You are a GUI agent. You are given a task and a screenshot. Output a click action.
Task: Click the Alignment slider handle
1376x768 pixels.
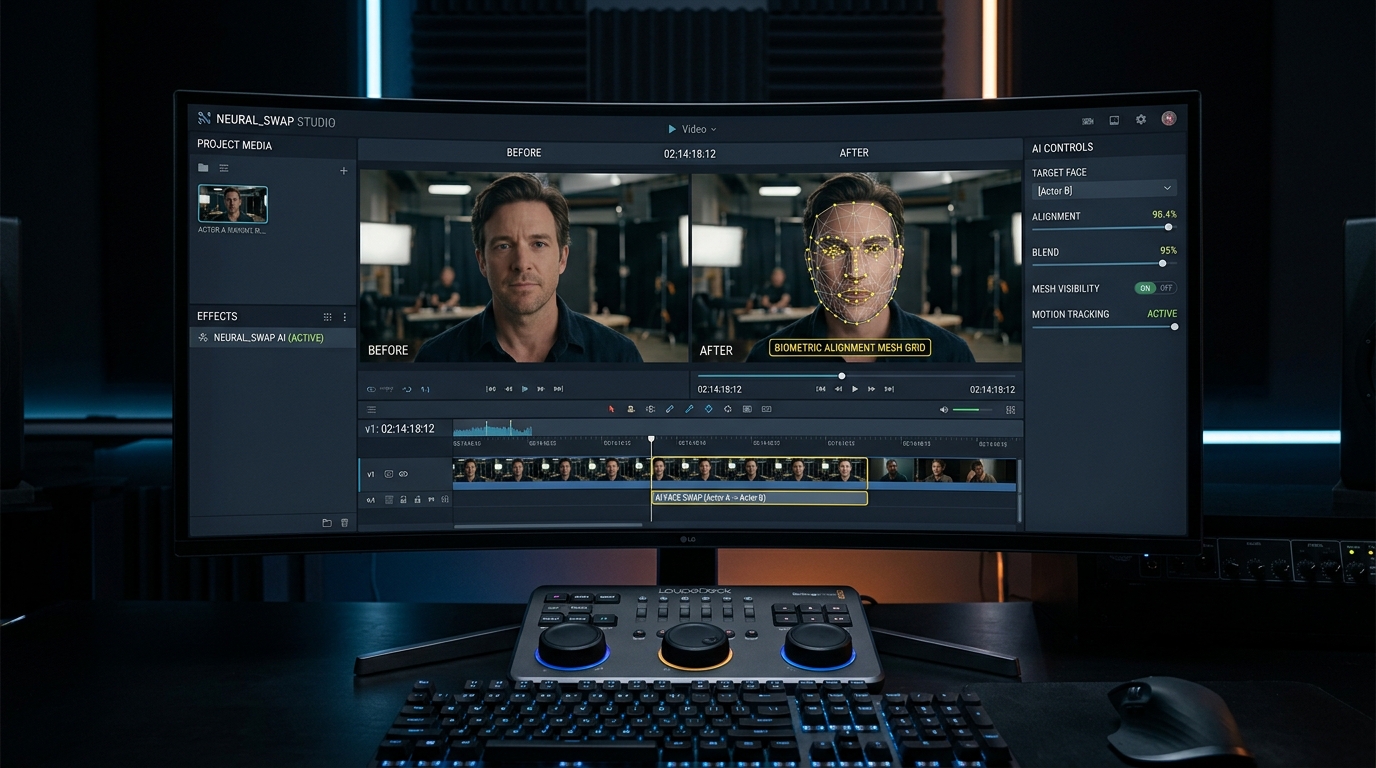click(x=1168, y=227)
